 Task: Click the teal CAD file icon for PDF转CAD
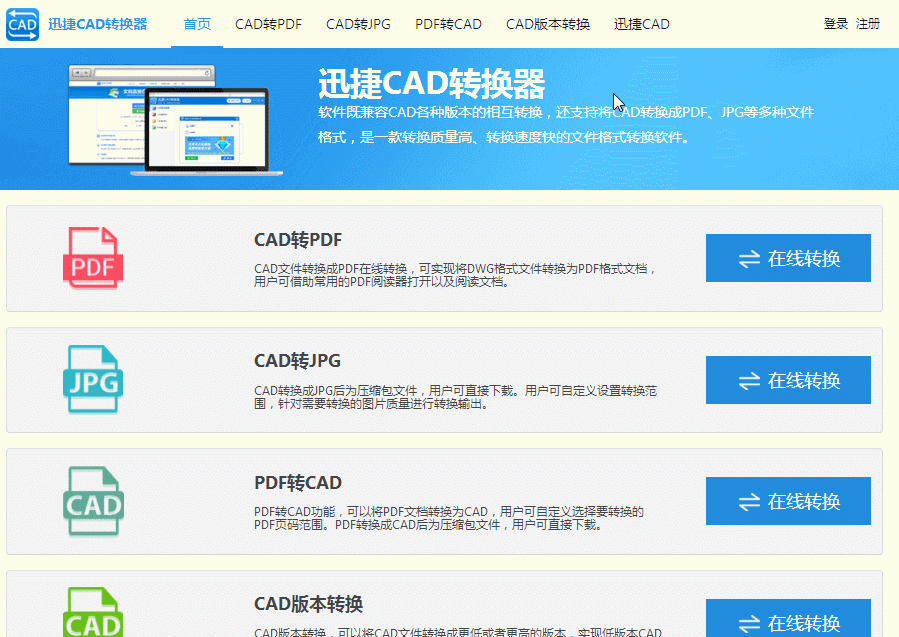pos(93,501)
